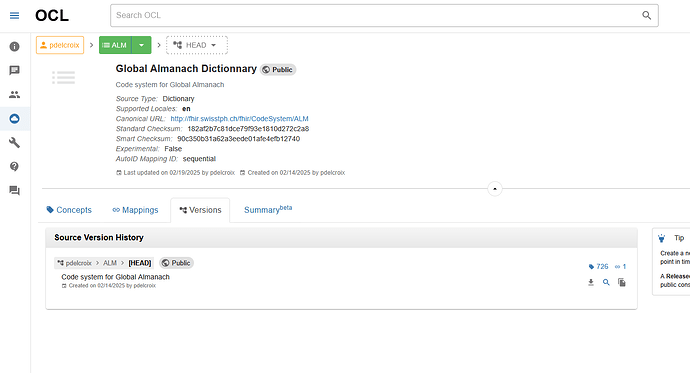Open the Summary beta tab
The height and width of the screenshot is (373, 690).
268,210
